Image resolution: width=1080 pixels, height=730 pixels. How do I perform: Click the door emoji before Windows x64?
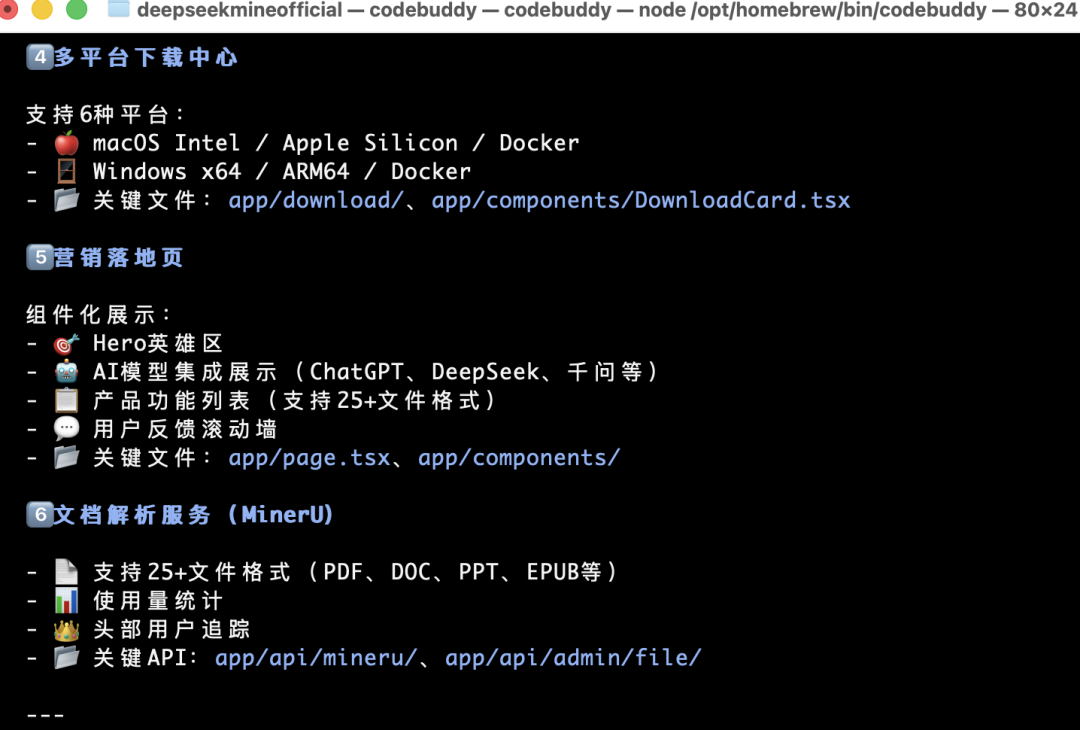(66, 172)
